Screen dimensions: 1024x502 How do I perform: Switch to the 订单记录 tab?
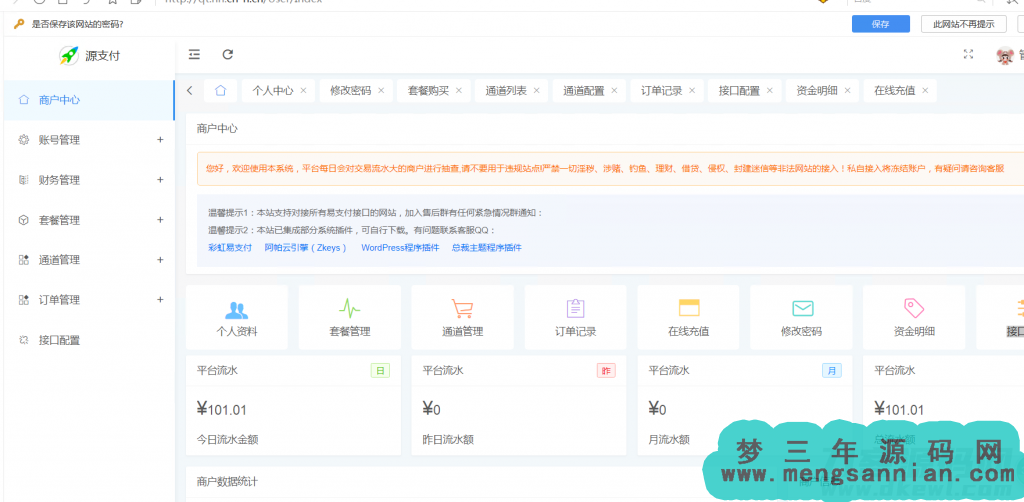tap(662, 91)
